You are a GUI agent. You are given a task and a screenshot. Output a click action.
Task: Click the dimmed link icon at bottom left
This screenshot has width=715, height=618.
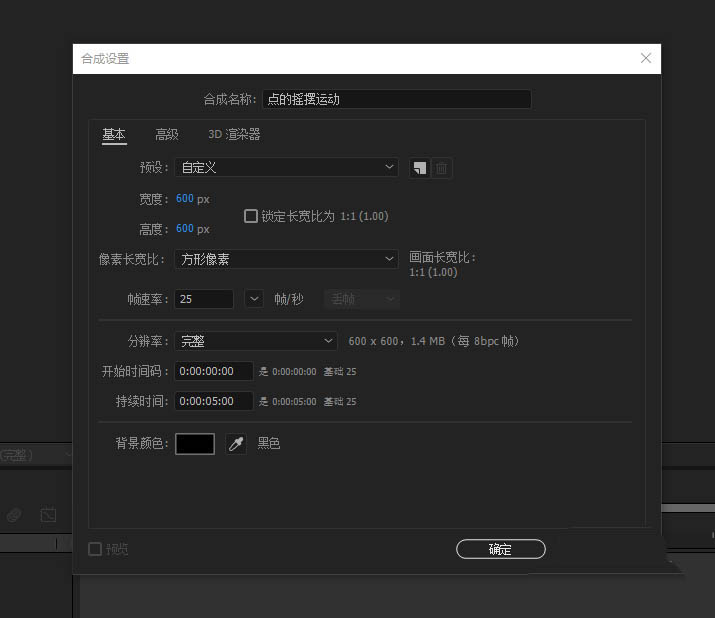pos(14,515)
